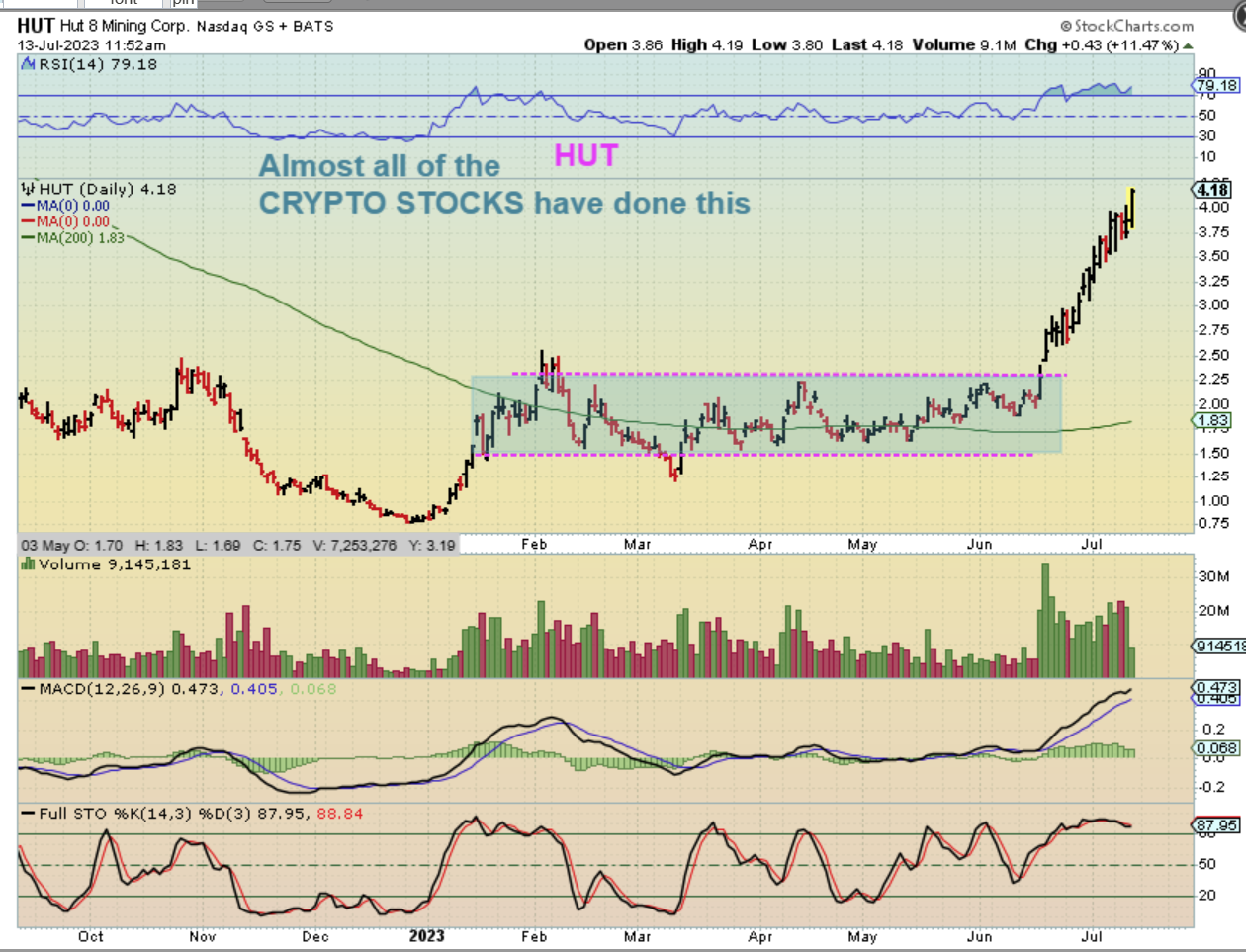The width and height of the screenshot is (1246, 952).
Task: Click the Nov label on the date axis
Action: pos(203,935)
